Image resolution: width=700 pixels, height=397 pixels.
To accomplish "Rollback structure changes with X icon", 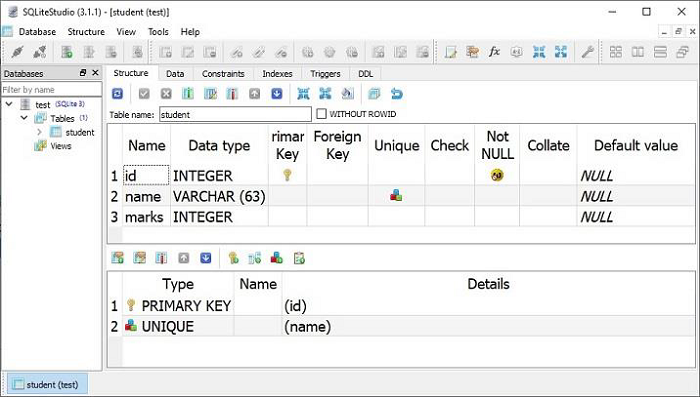I will coord(166,93).
